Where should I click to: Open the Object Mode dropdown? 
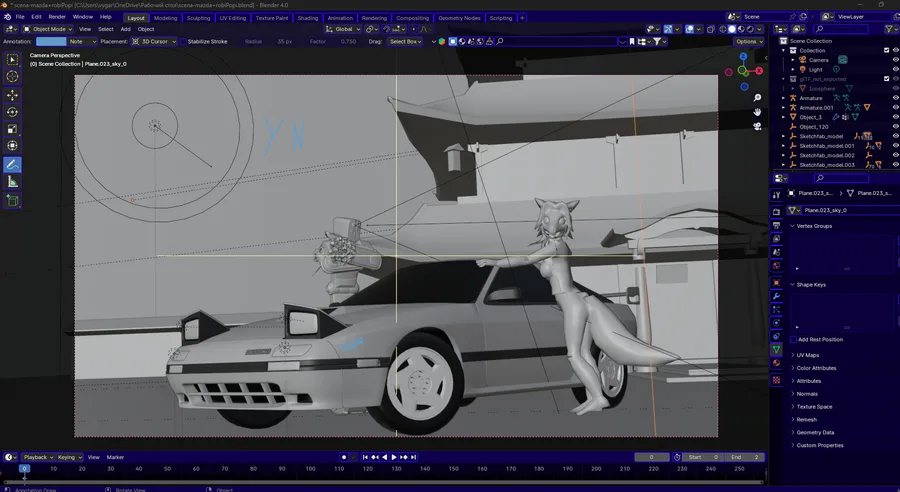(x=48, y=29)
